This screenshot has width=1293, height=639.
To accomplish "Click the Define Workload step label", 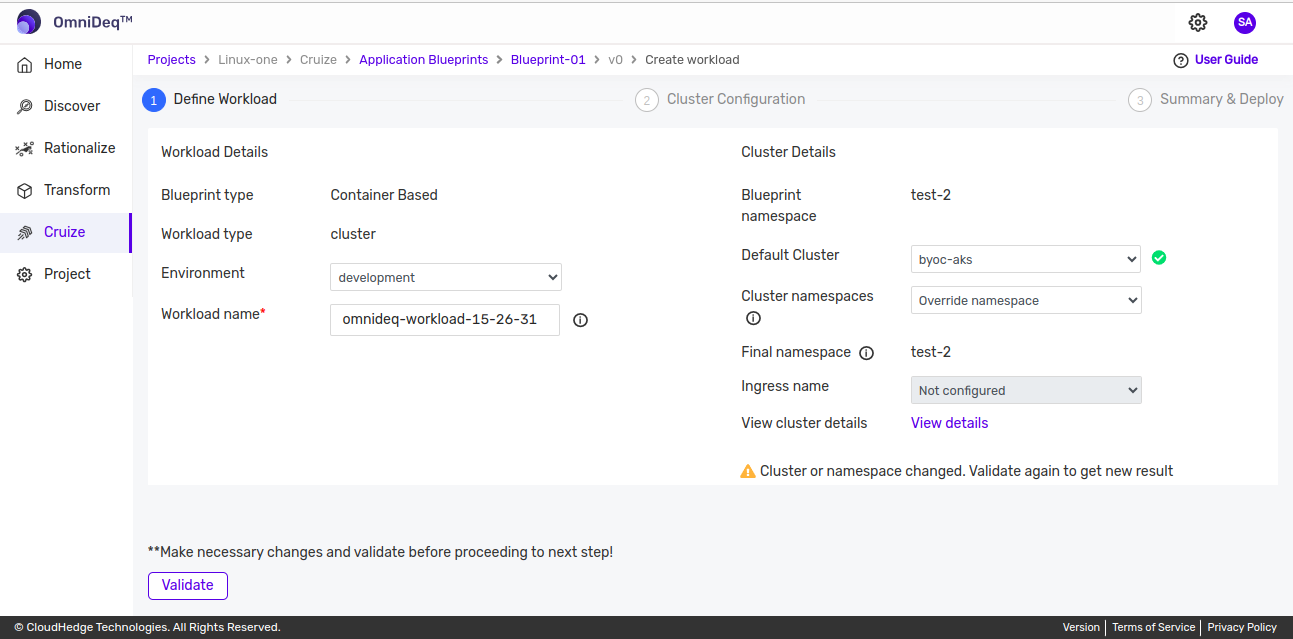I will (x=225, y=99).
